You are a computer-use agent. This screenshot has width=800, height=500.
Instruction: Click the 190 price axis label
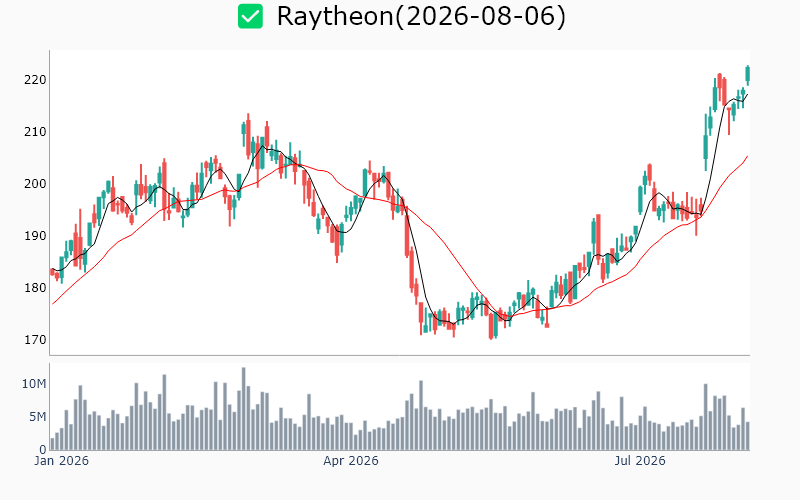click(35, 236)
